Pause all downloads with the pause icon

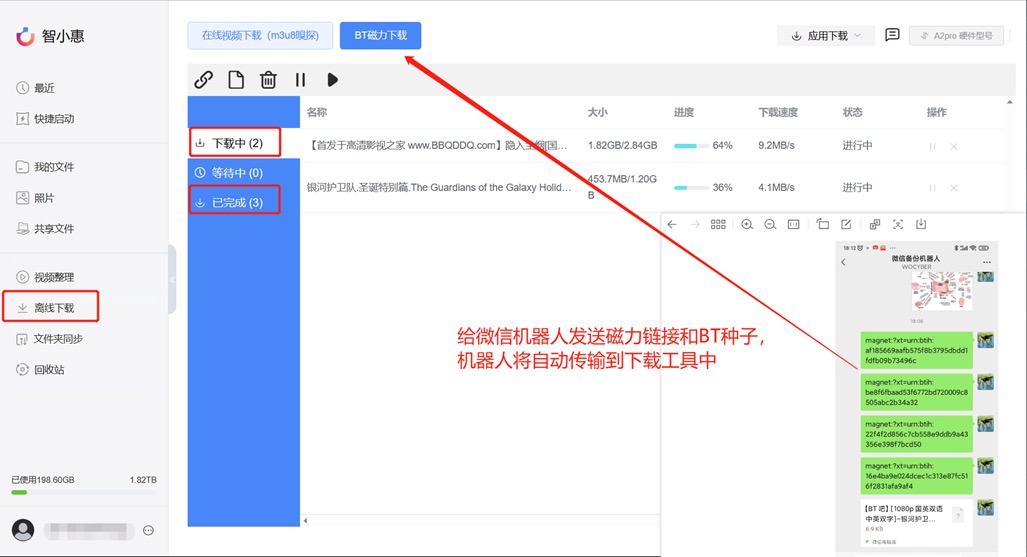pos(300,80)
